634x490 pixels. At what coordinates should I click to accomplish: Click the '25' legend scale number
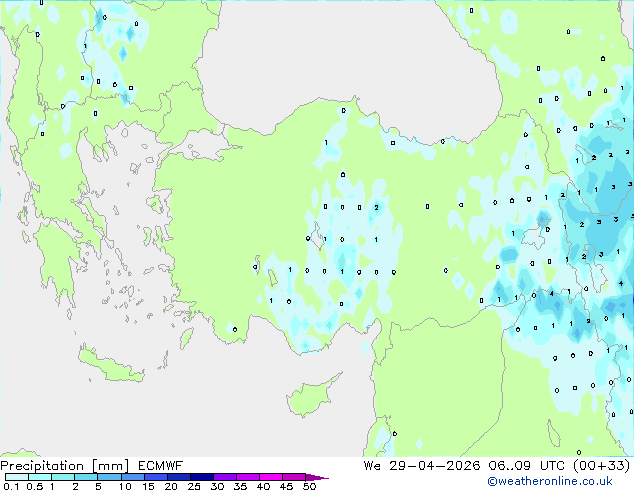tap(194, 486)
